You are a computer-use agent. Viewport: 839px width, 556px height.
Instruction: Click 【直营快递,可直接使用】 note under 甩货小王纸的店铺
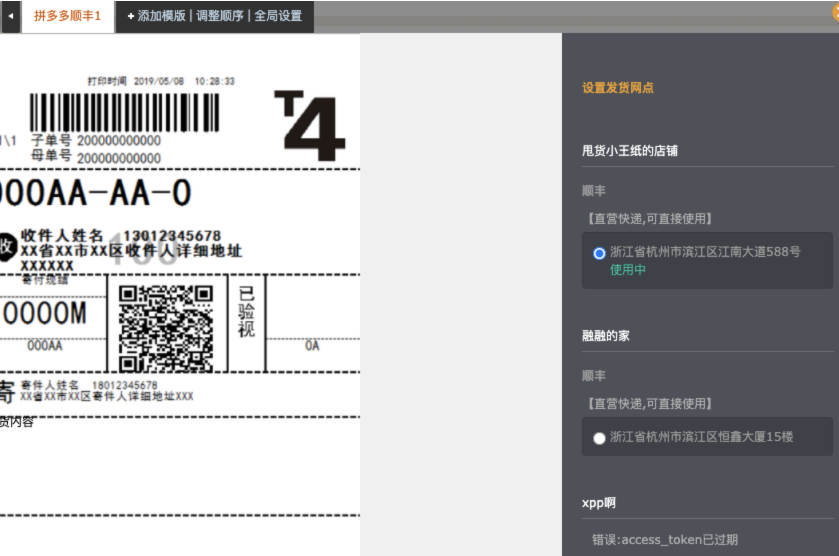click(649, 219)
